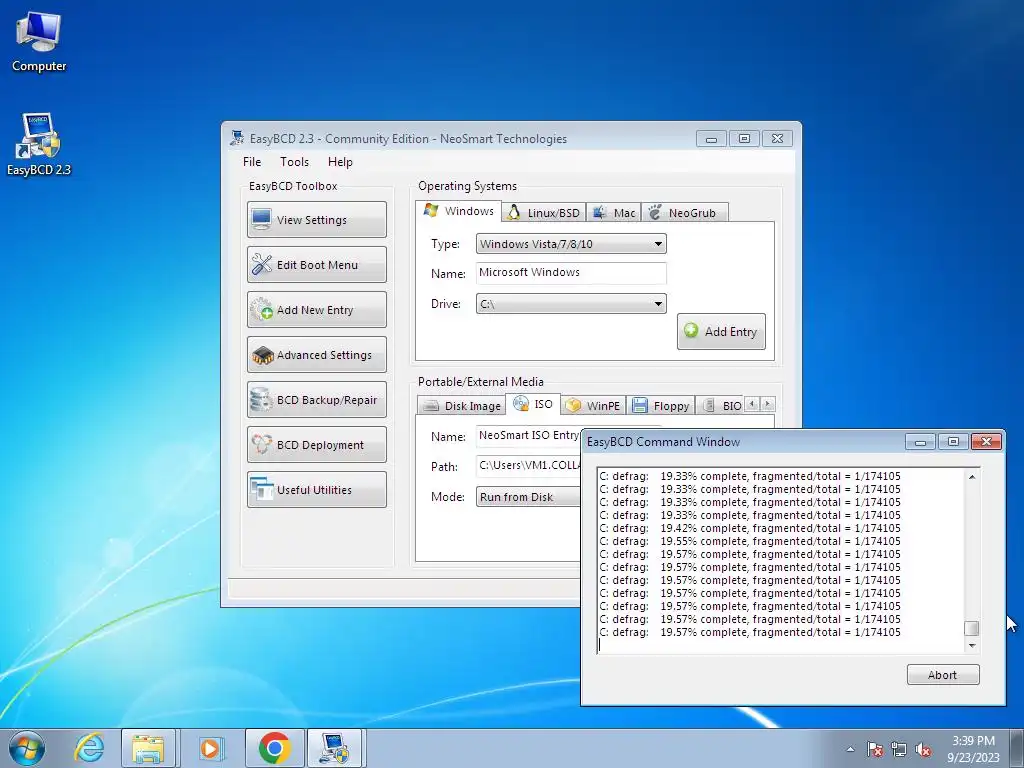Close the EasyBCD Command Window
The height and width of the screenshot is (768, 1024).
pos(986,442)
